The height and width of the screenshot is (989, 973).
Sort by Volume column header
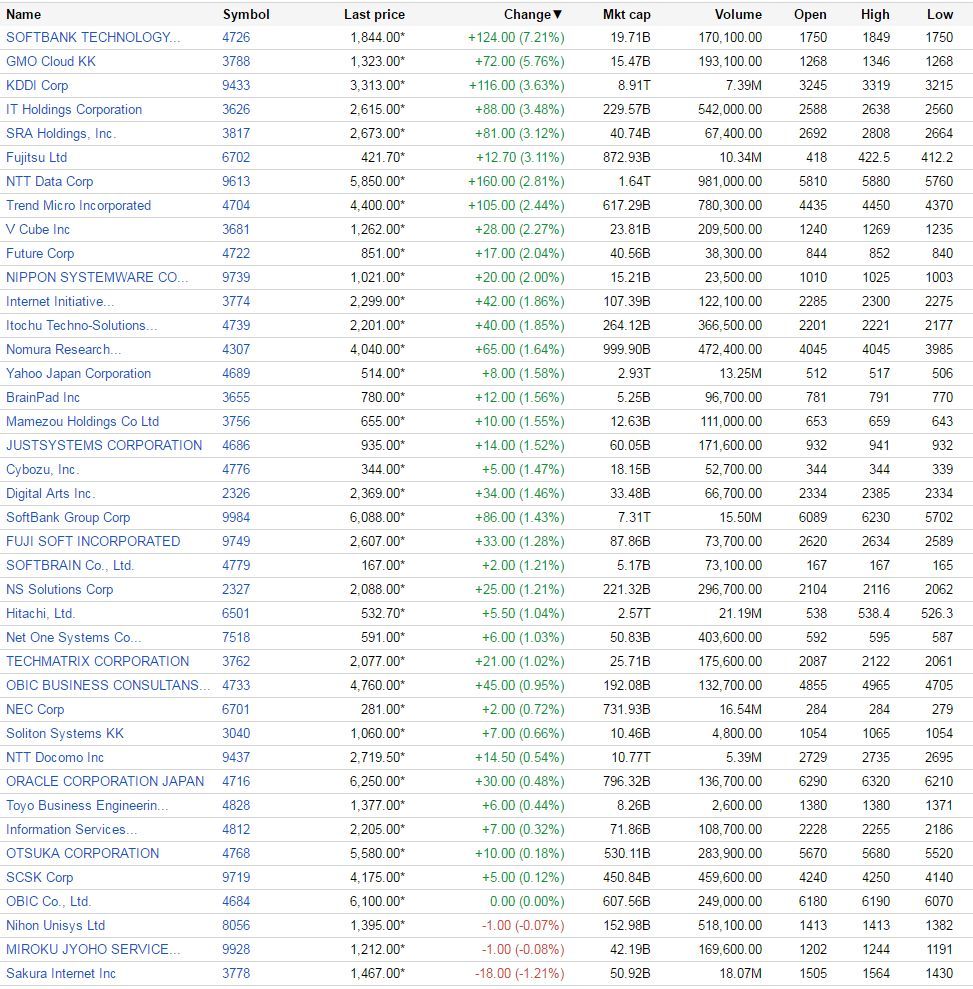coord(738,15)
